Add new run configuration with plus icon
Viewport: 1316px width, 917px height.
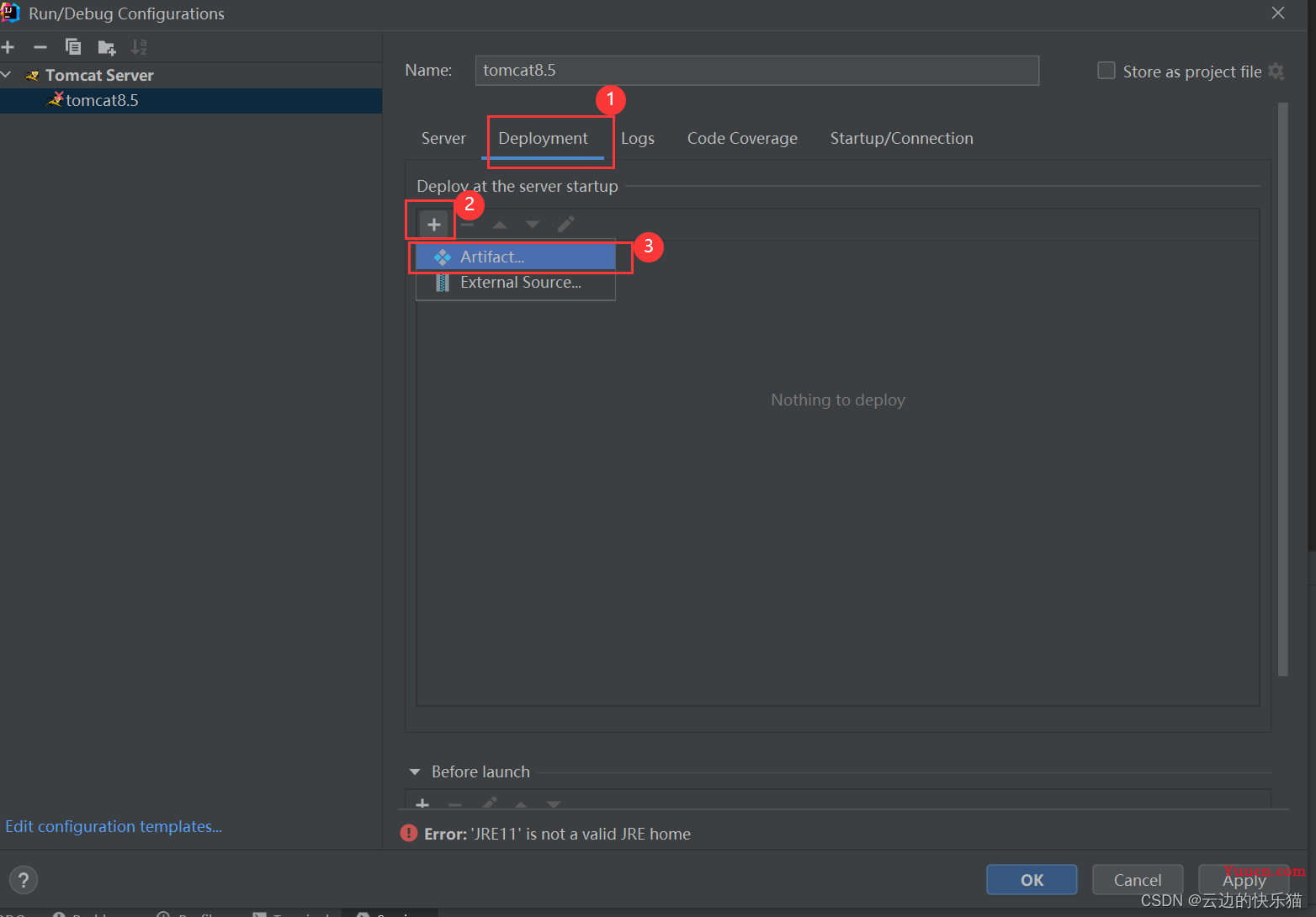tap(8, 47)
